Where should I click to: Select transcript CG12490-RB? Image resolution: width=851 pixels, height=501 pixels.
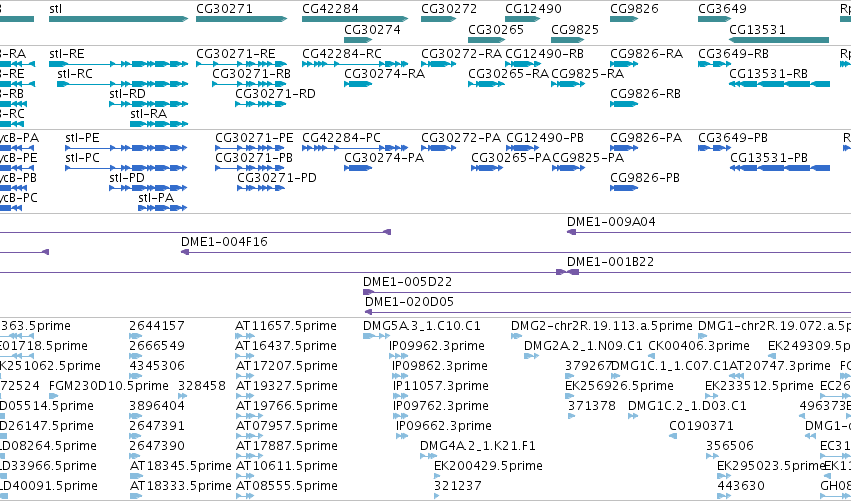pyautogui.click(x=523, y=64)
